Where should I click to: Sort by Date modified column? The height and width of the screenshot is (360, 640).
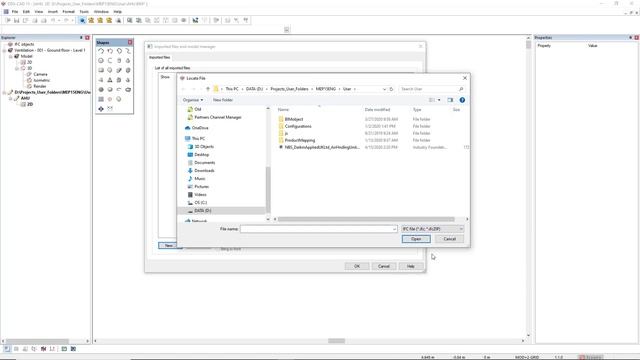pyautogui.click(x=377, y=110)
